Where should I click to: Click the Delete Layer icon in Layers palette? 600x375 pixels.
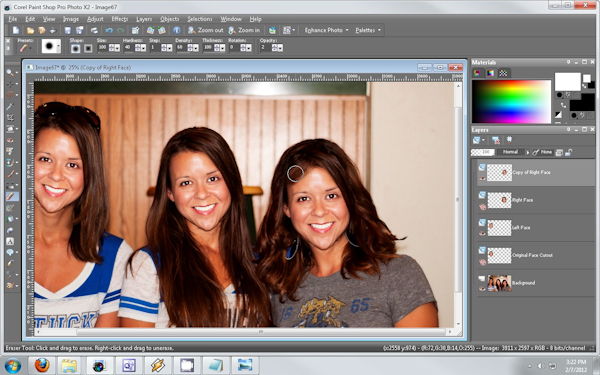(496, 140)
